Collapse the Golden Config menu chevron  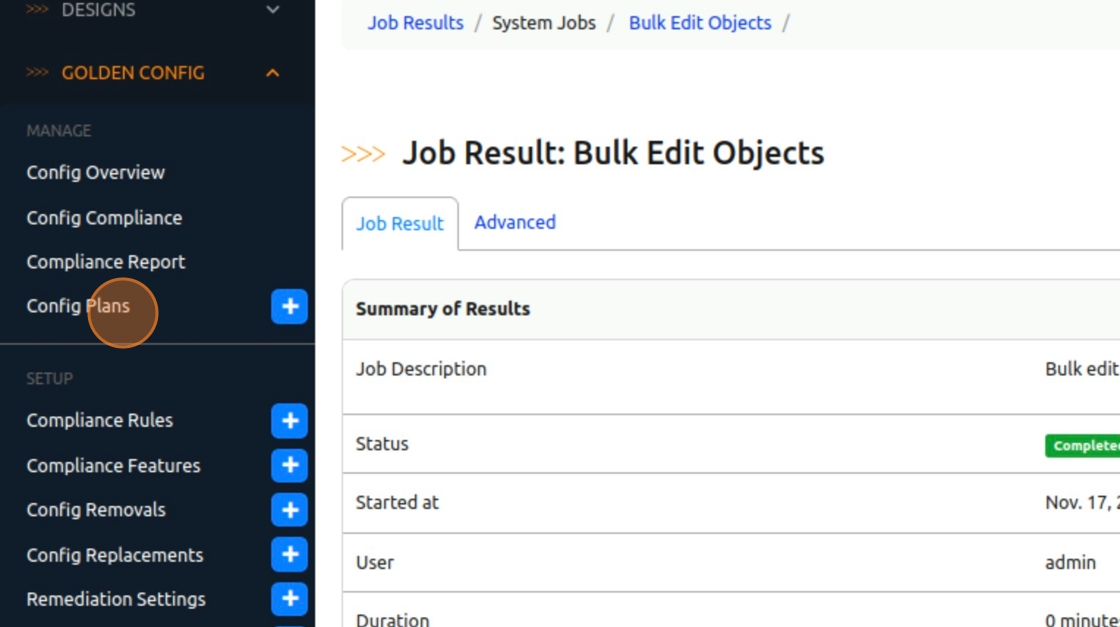tap(273, 73)
